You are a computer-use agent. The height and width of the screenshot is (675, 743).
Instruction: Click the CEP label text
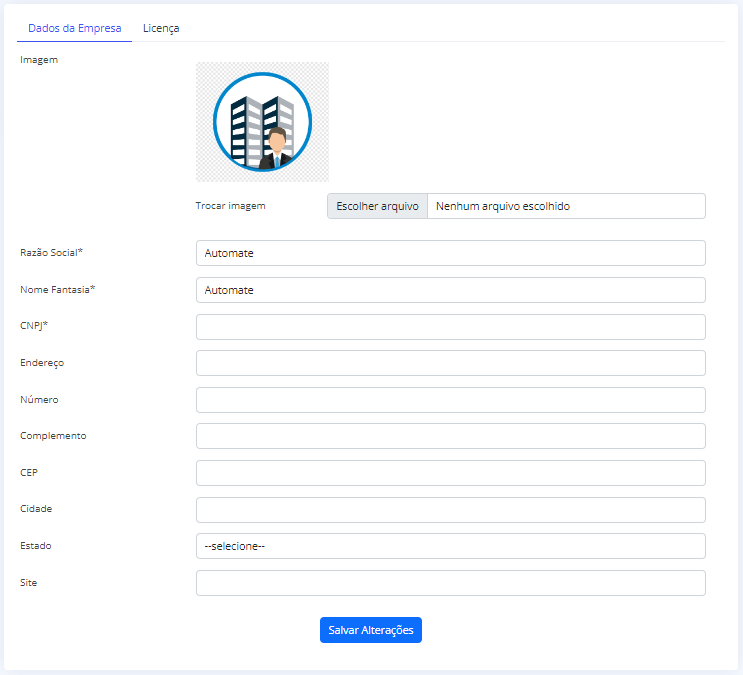point(29,473)
